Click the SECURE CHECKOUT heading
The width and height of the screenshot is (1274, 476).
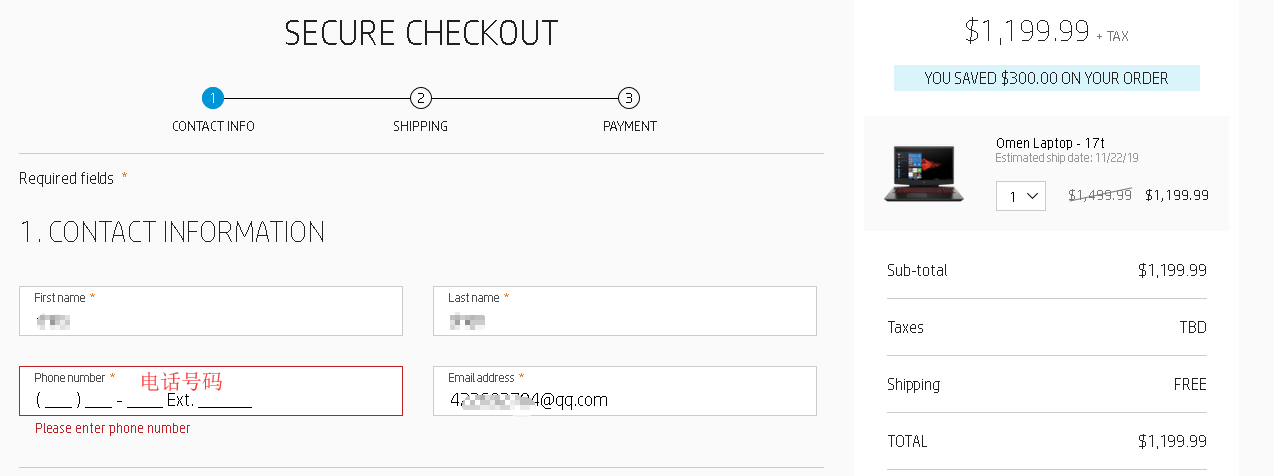421,33
